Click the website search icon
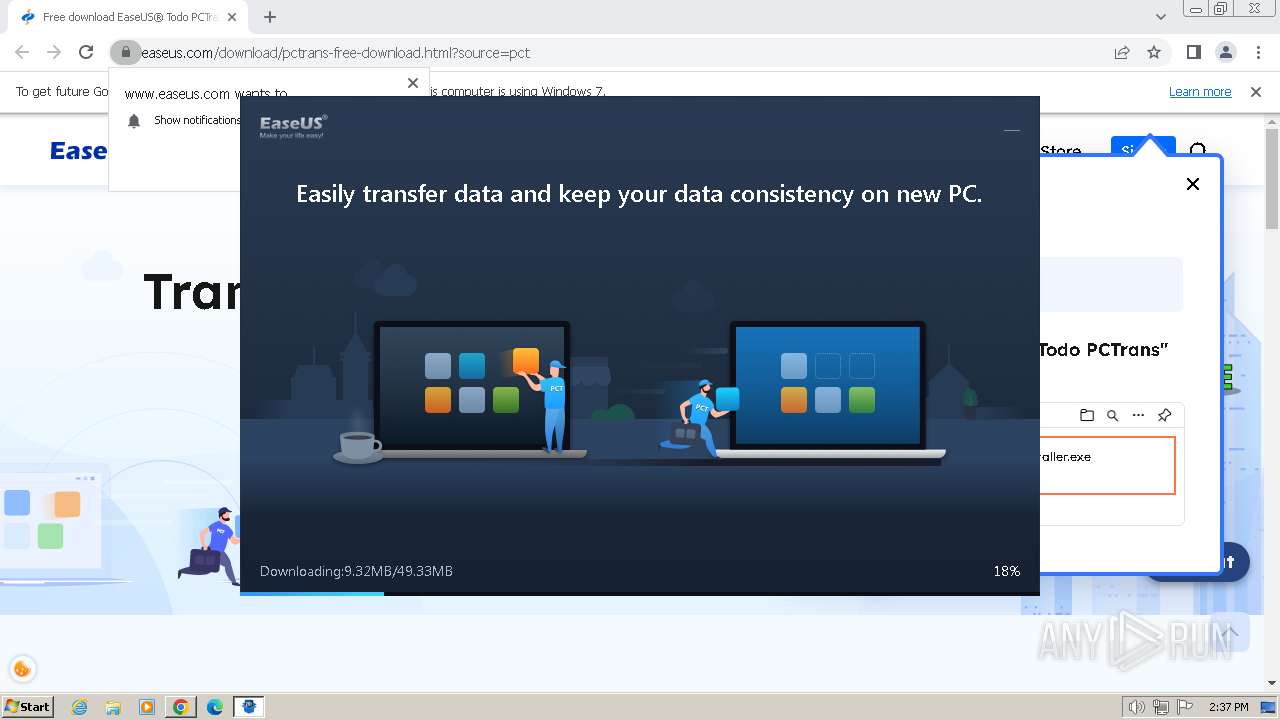1280x720 pixels. point(1198,151)
